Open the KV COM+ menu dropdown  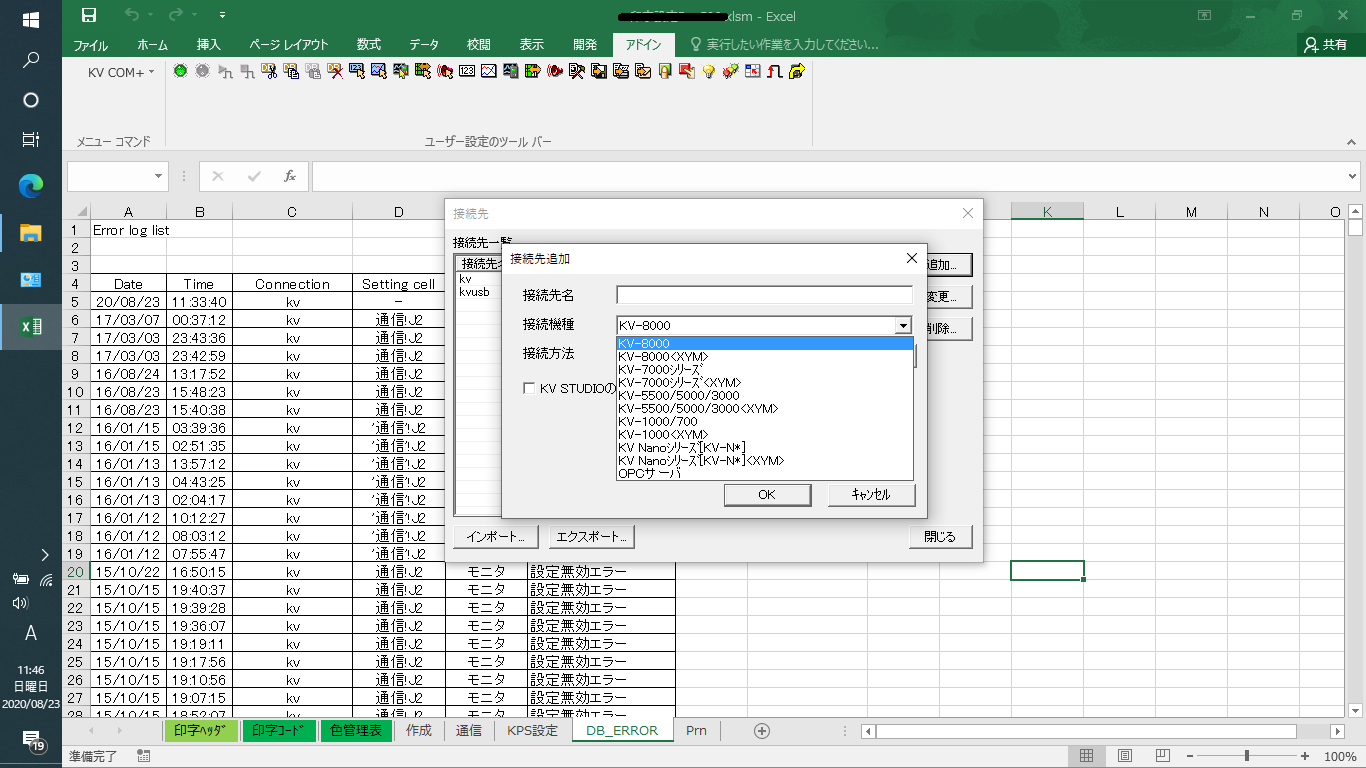[120, 72]
